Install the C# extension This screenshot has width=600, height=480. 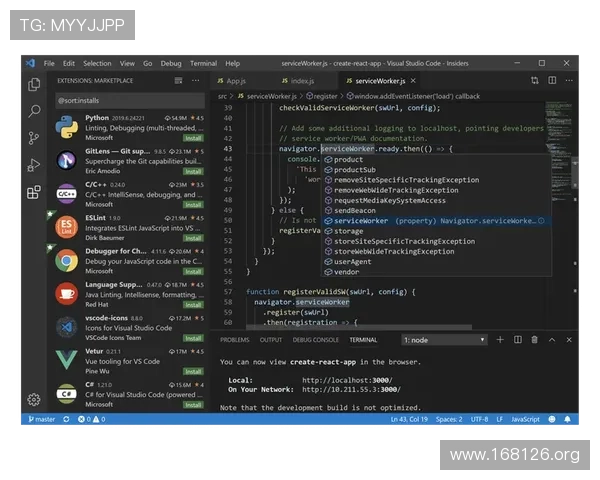tap(193, 405)
